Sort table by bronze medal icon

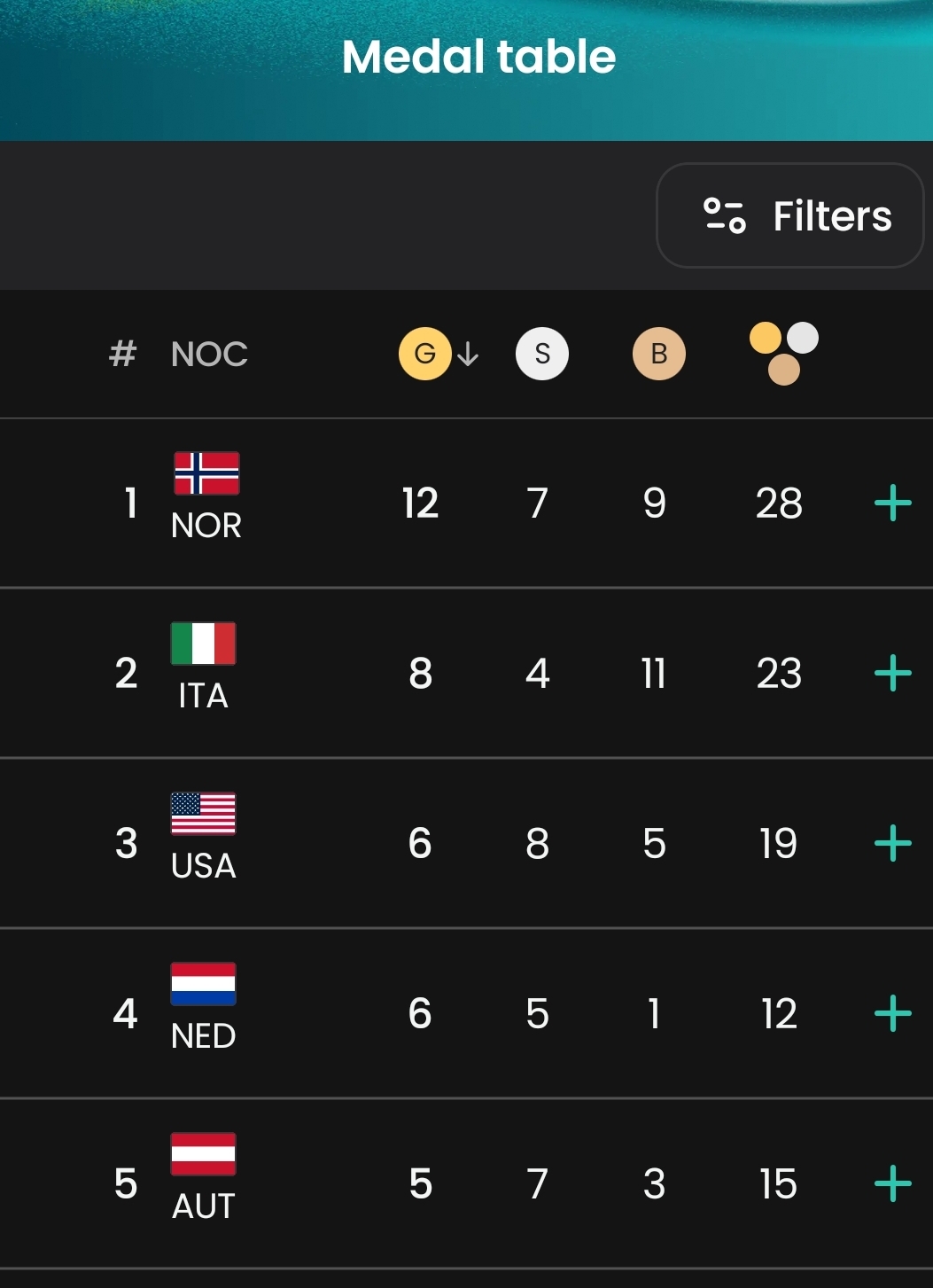[659, 354]
